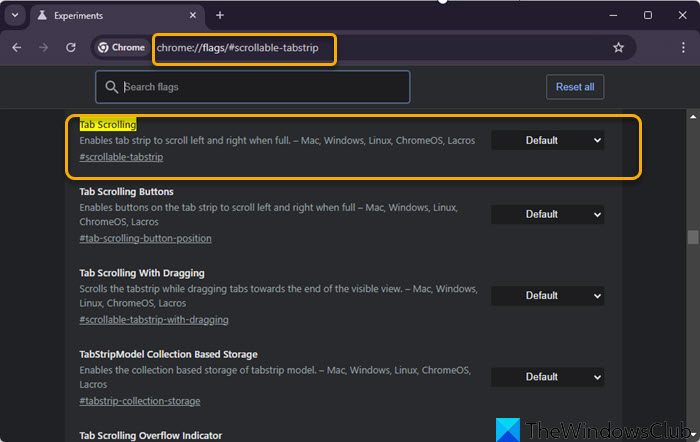Click the address bar URL
The width and height of the screenshot is (700, 442).
[x=238, y=48]
